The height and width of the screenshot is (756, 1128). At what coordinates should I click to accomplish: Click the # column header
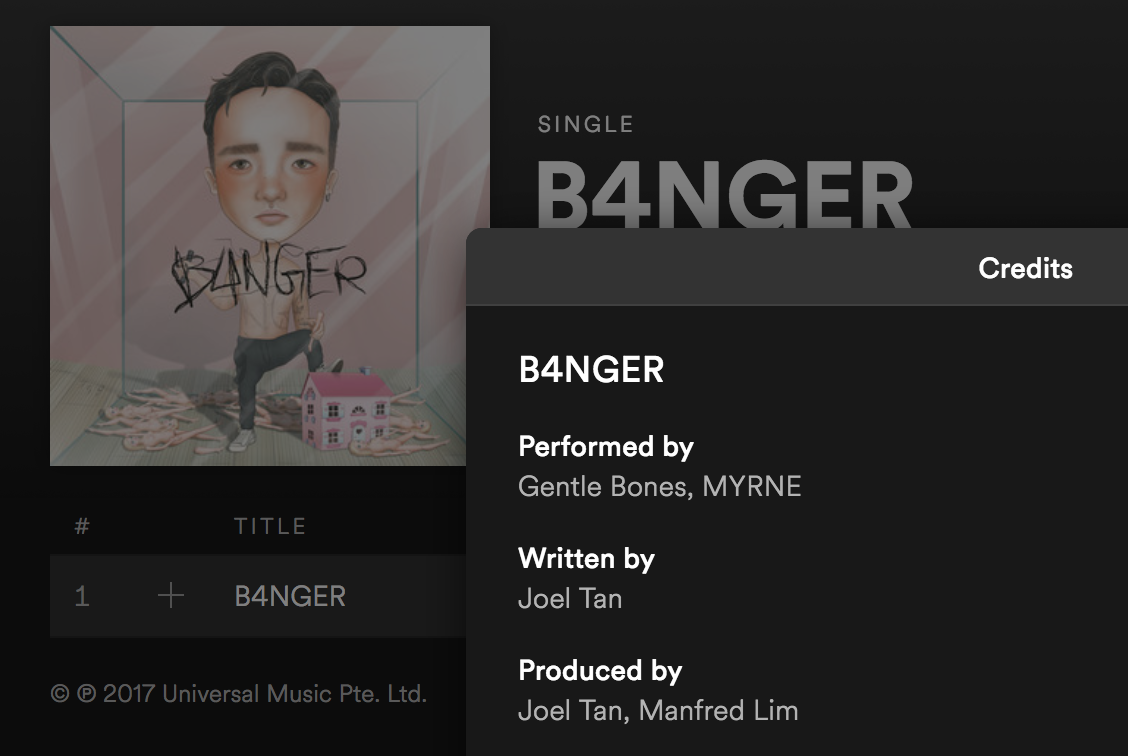coord(82,527)
